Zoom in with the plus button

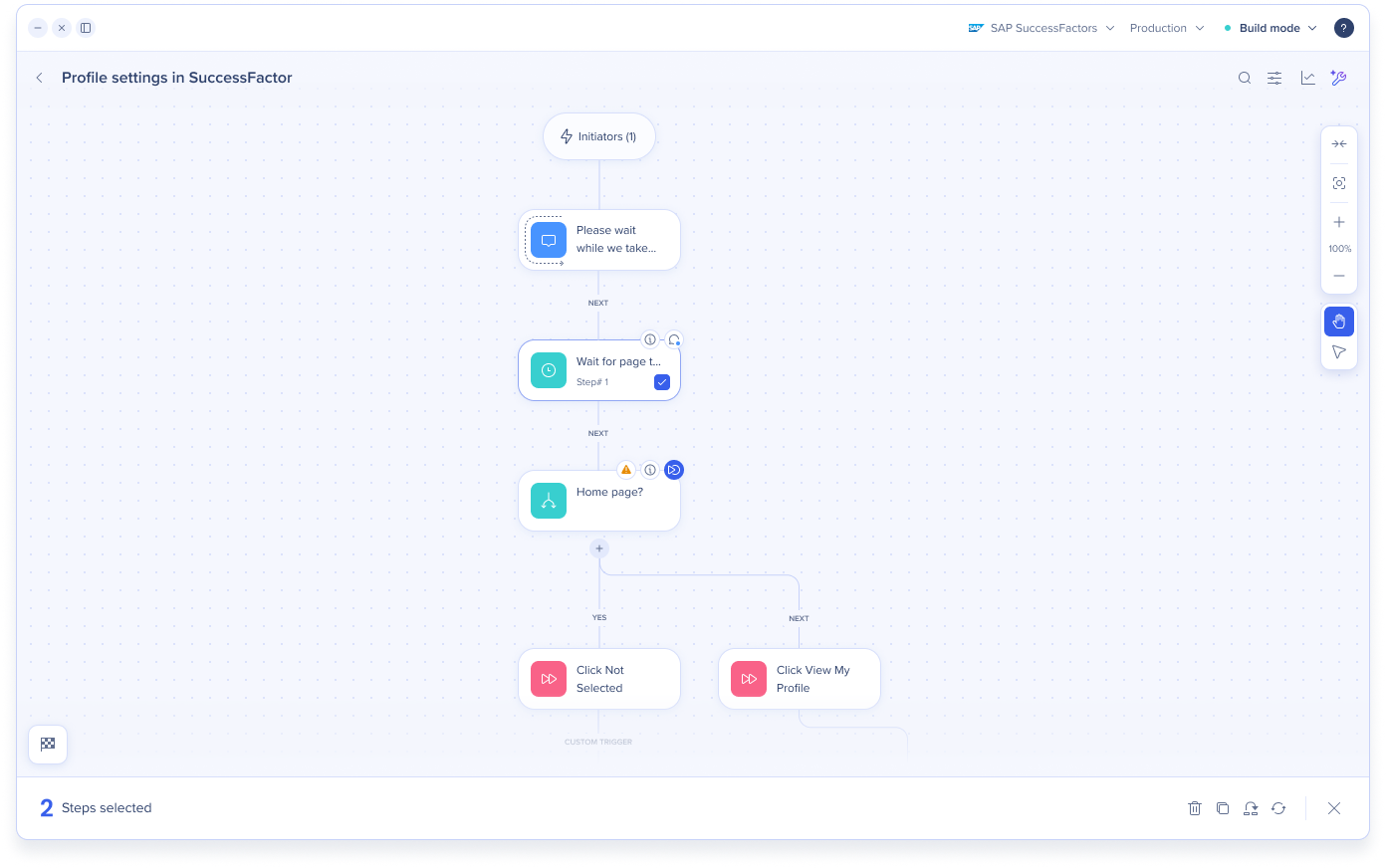click(x=1339, y=222)
